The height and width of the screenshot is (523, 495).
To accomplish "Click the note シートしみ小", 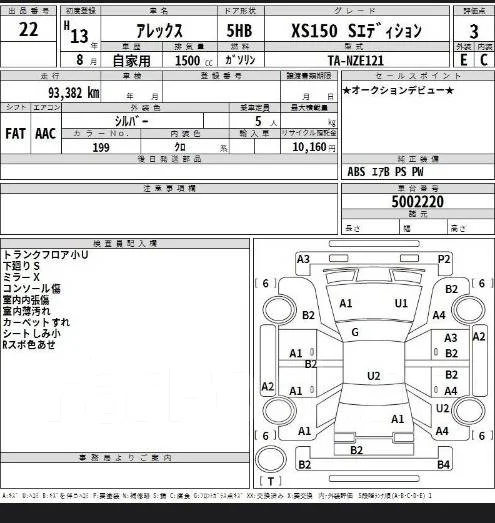I will (x=32, y=334).
